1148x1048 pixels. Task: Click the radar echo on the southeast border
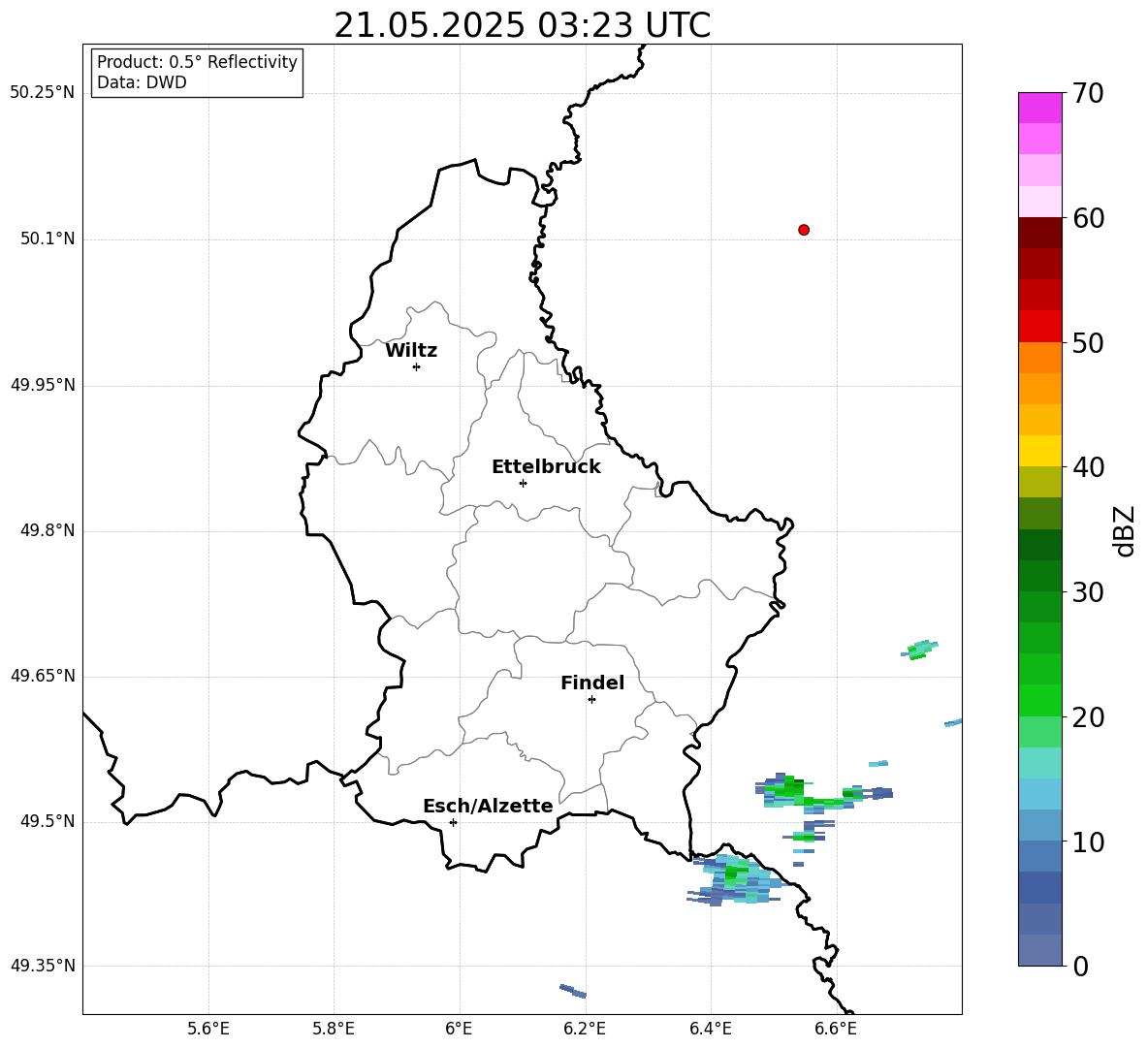[x=737, y=879]
